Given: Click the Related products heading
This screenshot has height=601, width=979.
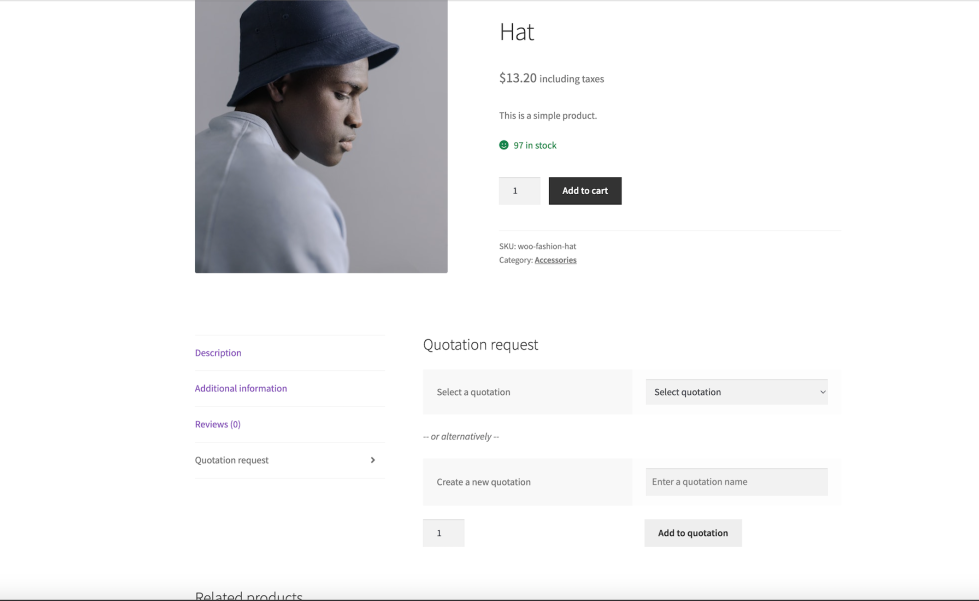Looking at the screenshot, I should [249, 595].
